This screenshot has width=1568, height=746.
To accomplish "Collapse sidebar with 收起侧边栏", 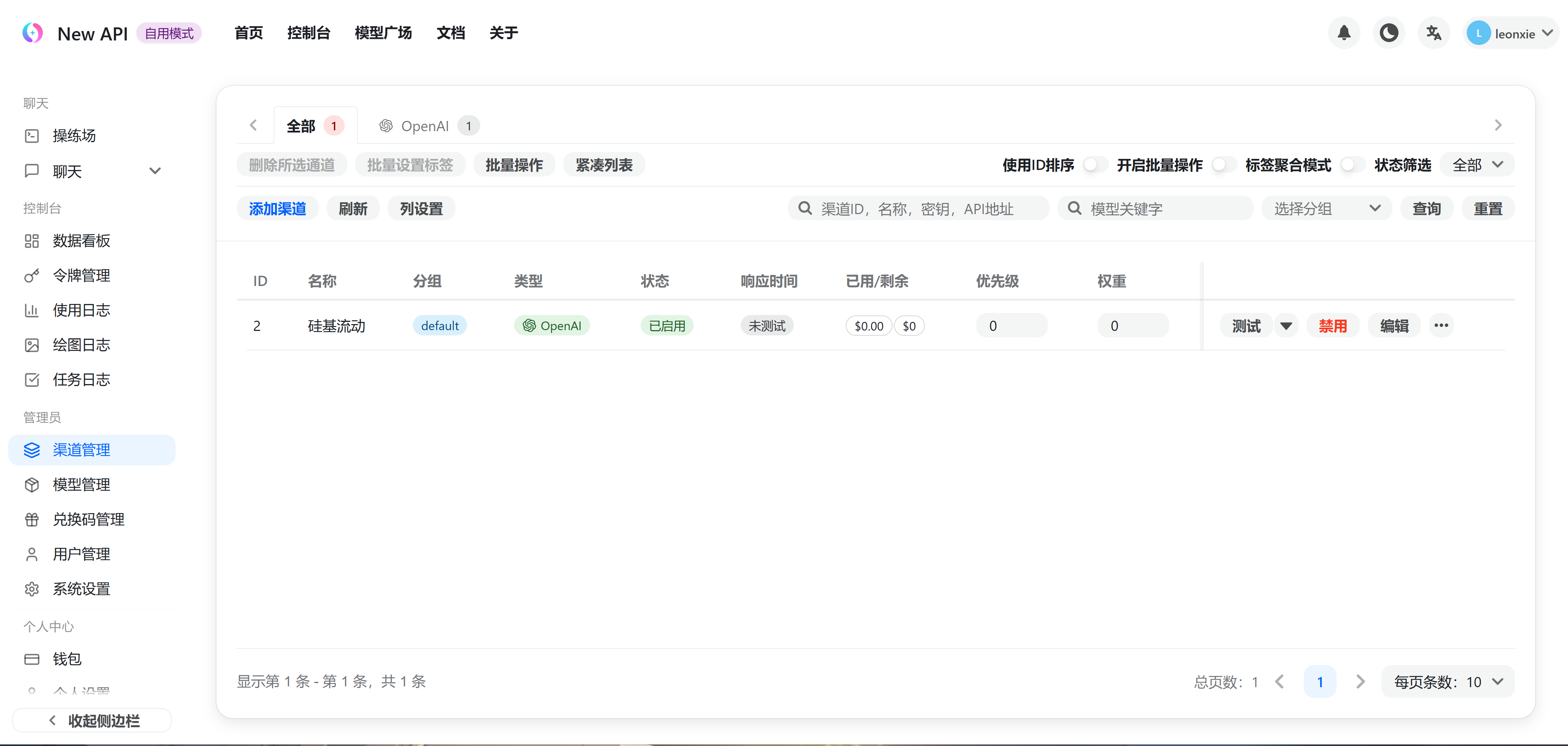I will (x=93, y=720).
